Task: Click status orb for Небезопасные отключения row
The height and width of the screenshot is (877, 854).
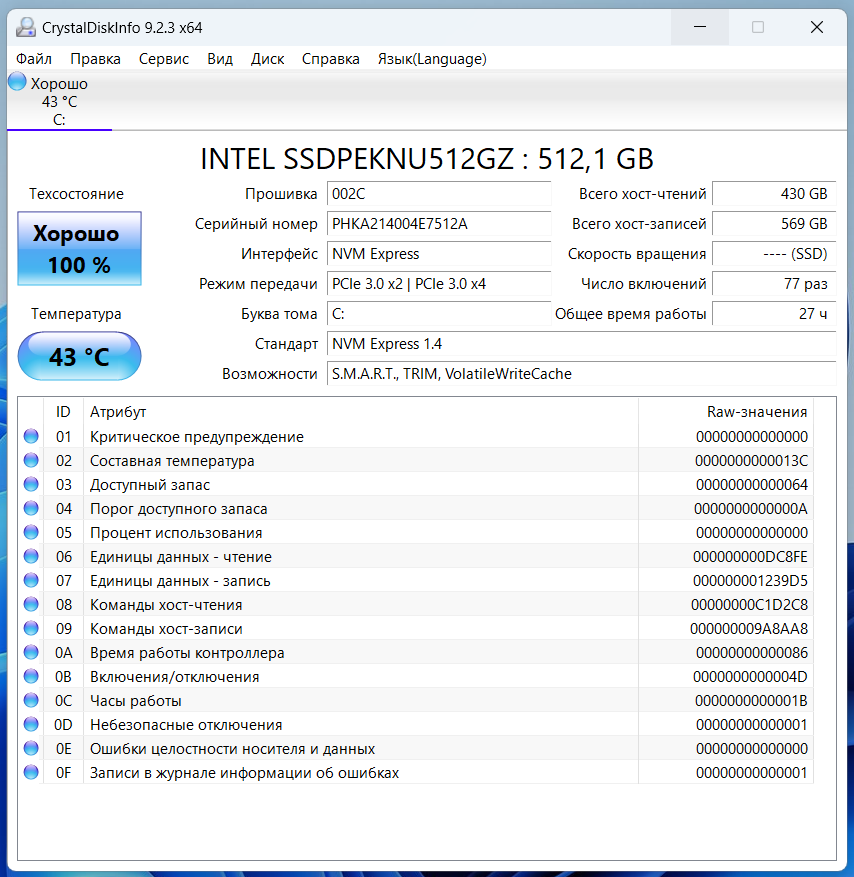Action: tap(31, 724)
